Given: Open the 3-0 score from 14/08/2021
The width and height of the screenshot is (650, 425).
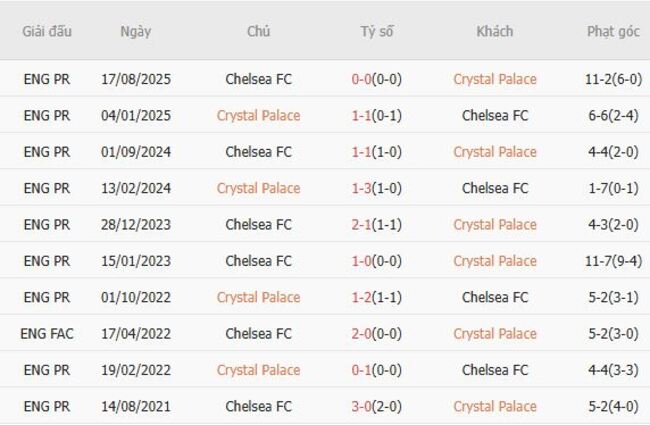Looking at the screenshot, I should click(x=362, y=406).
